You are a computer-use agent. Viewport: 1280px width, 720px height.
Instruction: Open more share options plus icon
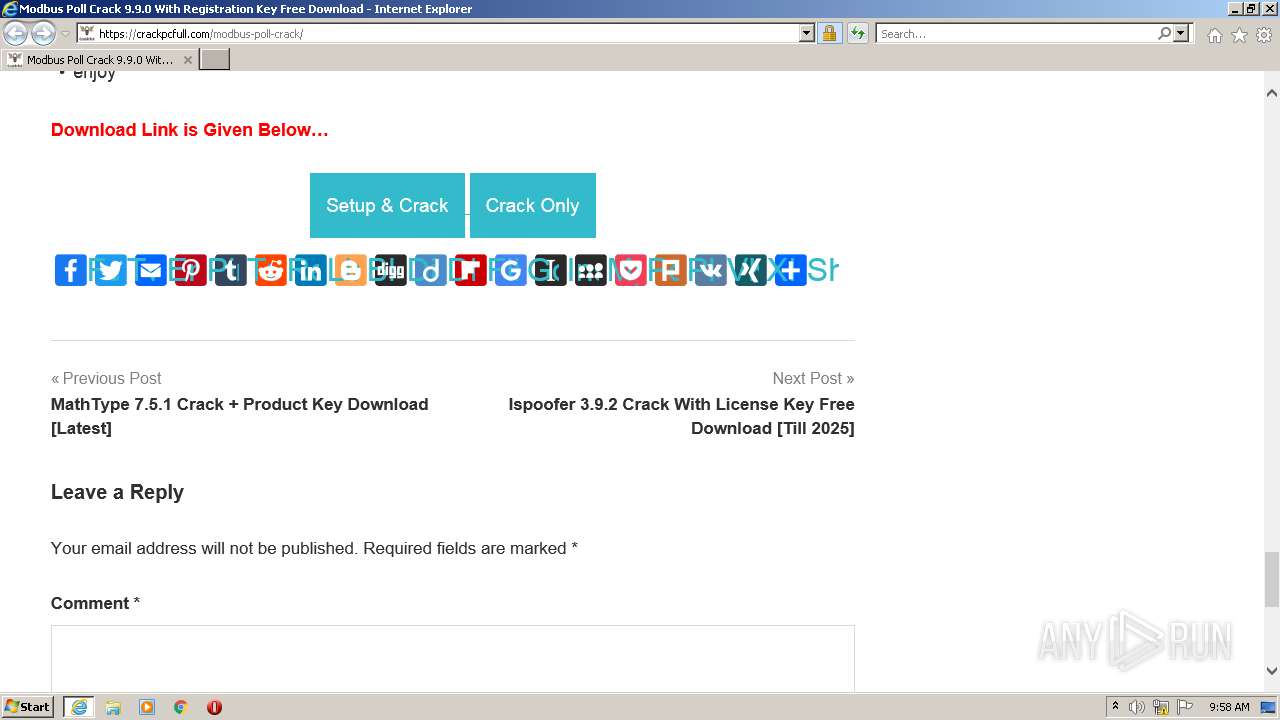[x=791, y=270]
